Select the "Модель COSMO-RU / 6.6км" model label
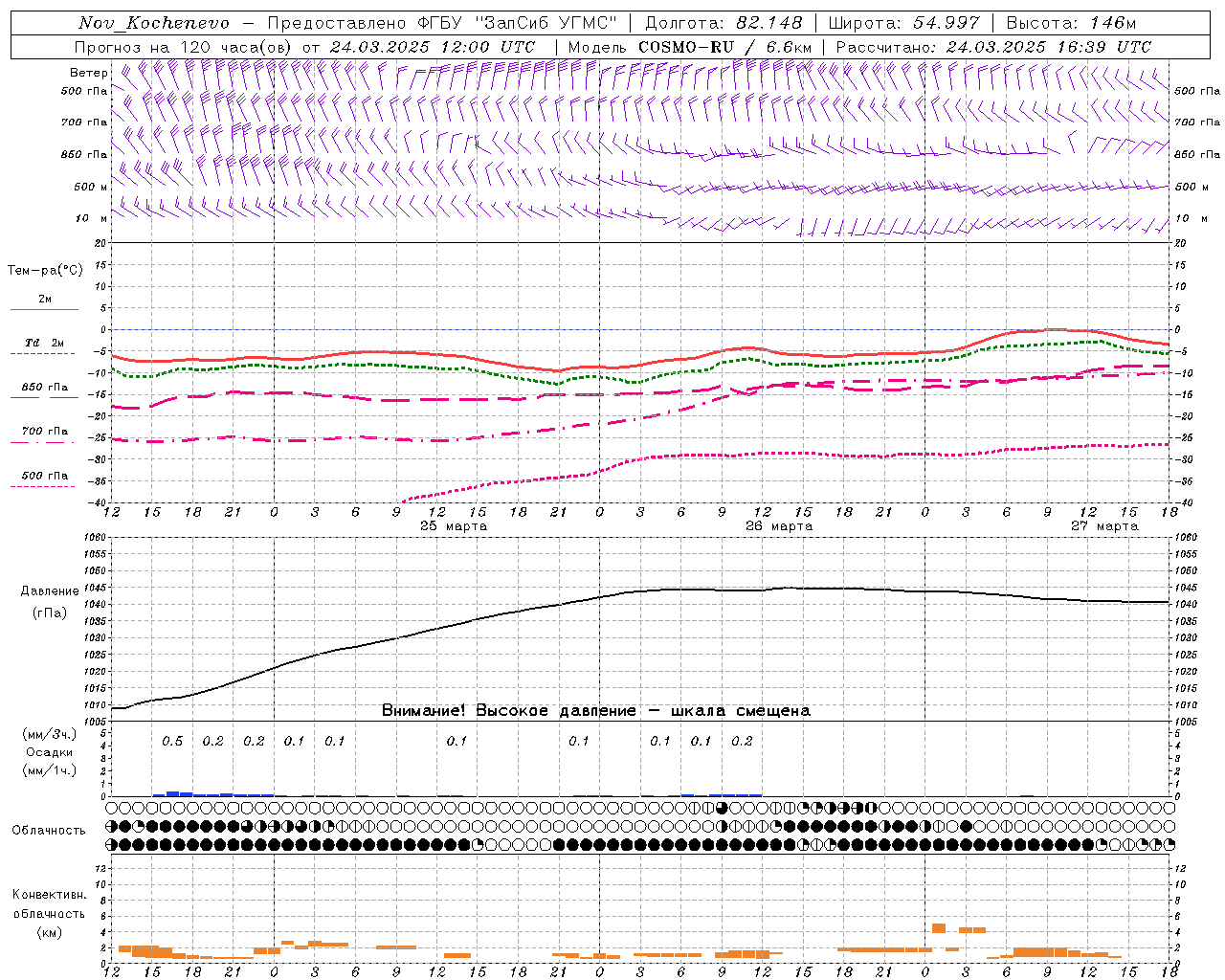Viewport: 1225px width, 980px height. [x=689, y=47]
